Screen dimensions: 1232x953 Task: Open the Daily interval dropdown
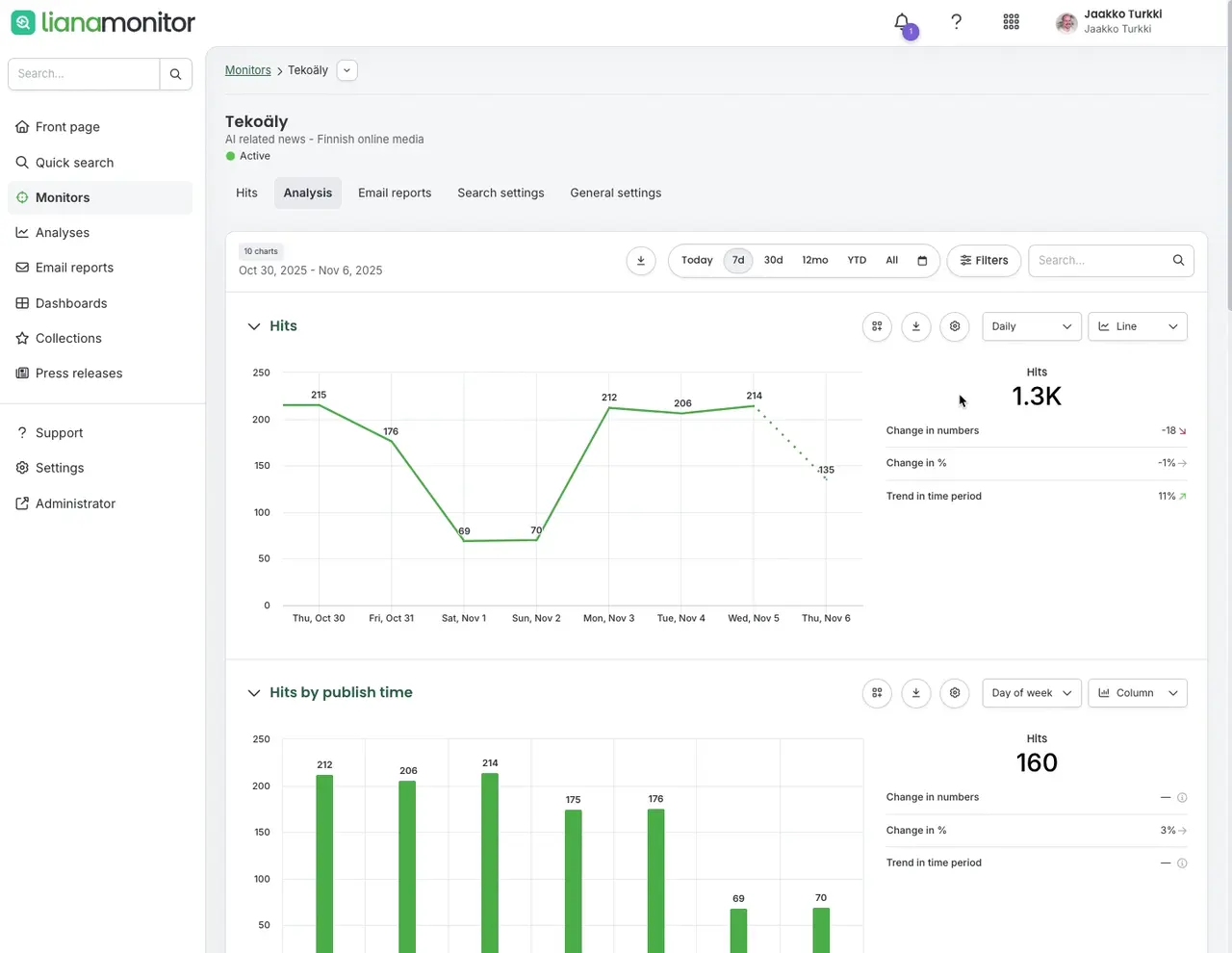tap(1032, 326)
